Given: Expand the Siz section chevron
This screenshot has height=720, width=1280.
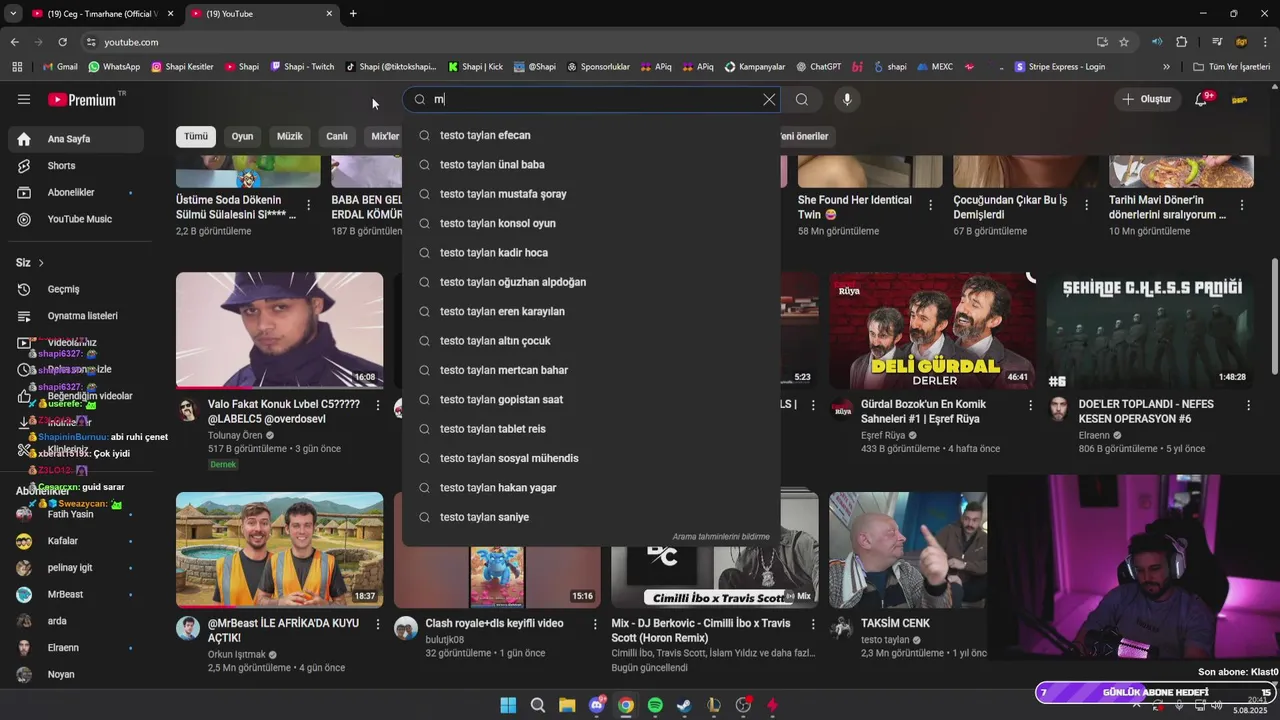Looking at the screenshot, I should (x=41, y=263).
